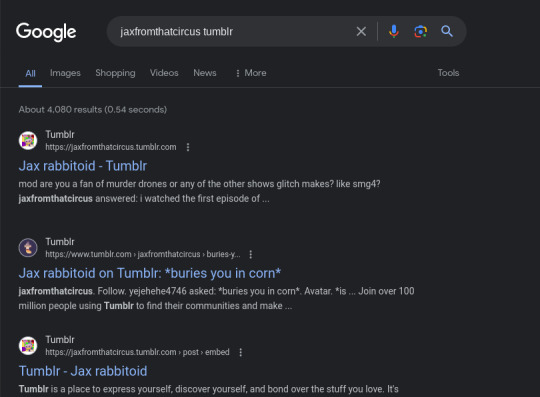Select the All results tab
Screen dimensions: 540x397
click(x=30, y=73)
